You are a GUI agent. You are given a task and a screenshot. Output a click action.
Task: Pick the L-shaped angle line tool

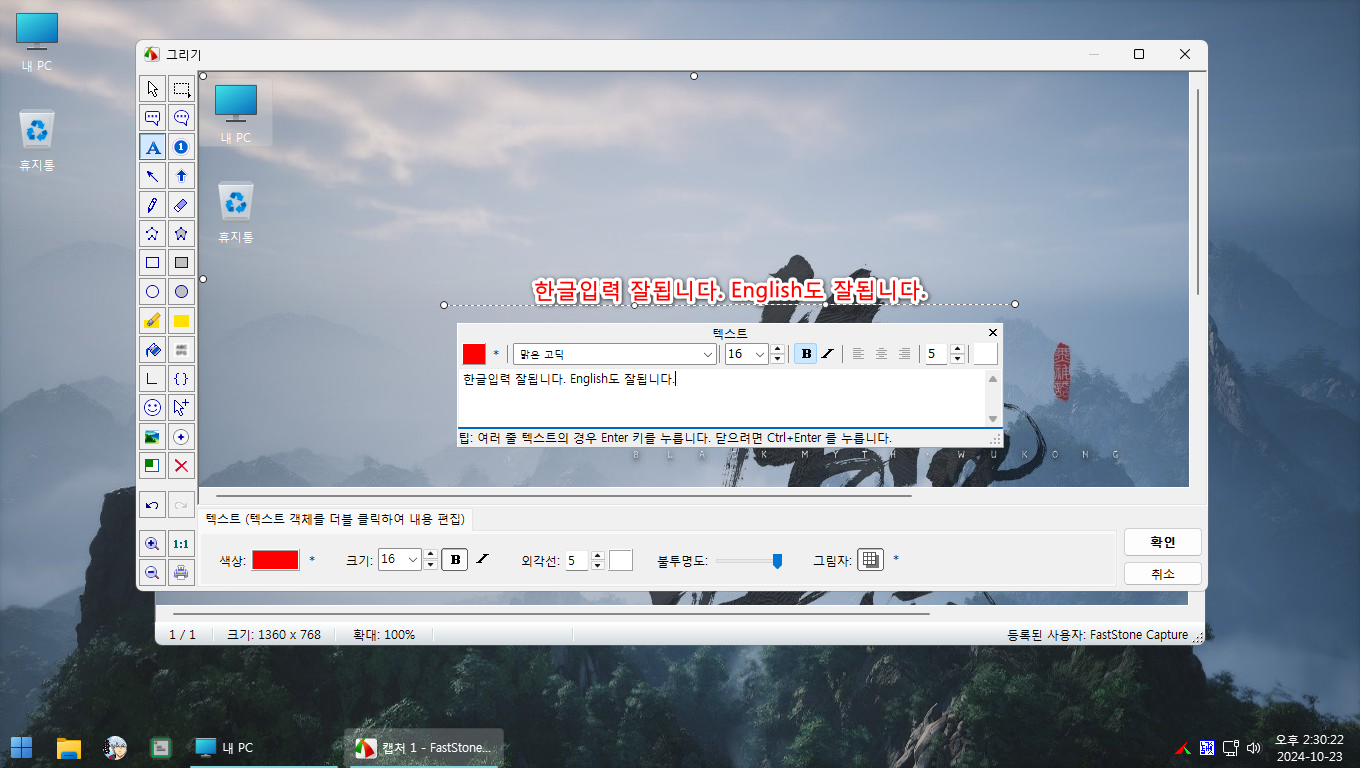pos(152,379)
